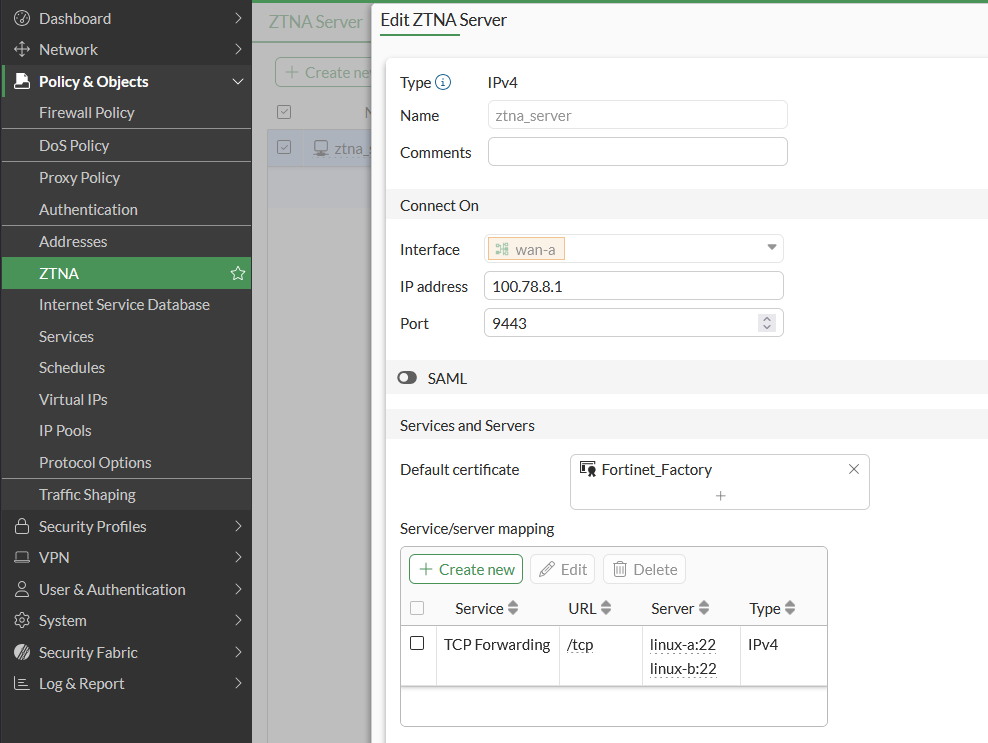988x743 pixels.
Task: Click the IP address input field
Action: 633,286
